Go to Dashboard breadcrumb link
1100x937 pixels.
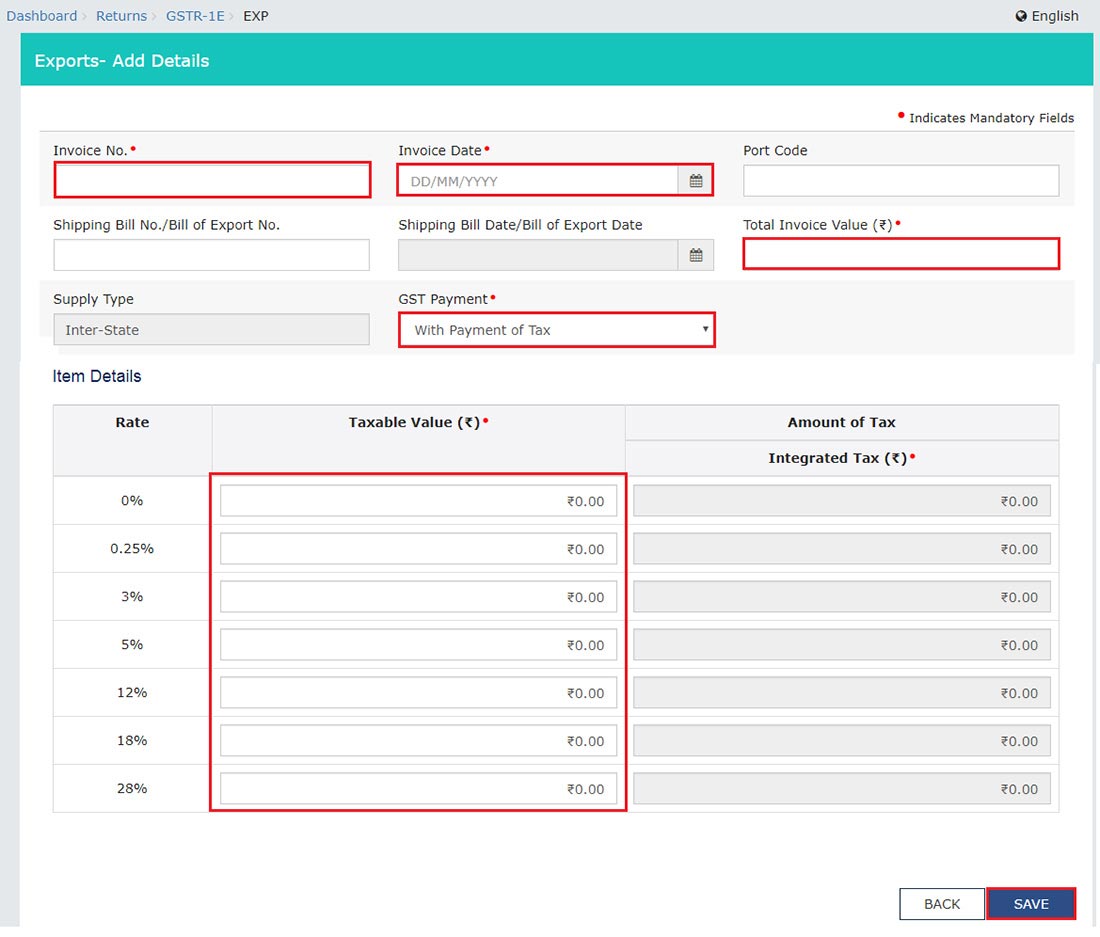41,16
